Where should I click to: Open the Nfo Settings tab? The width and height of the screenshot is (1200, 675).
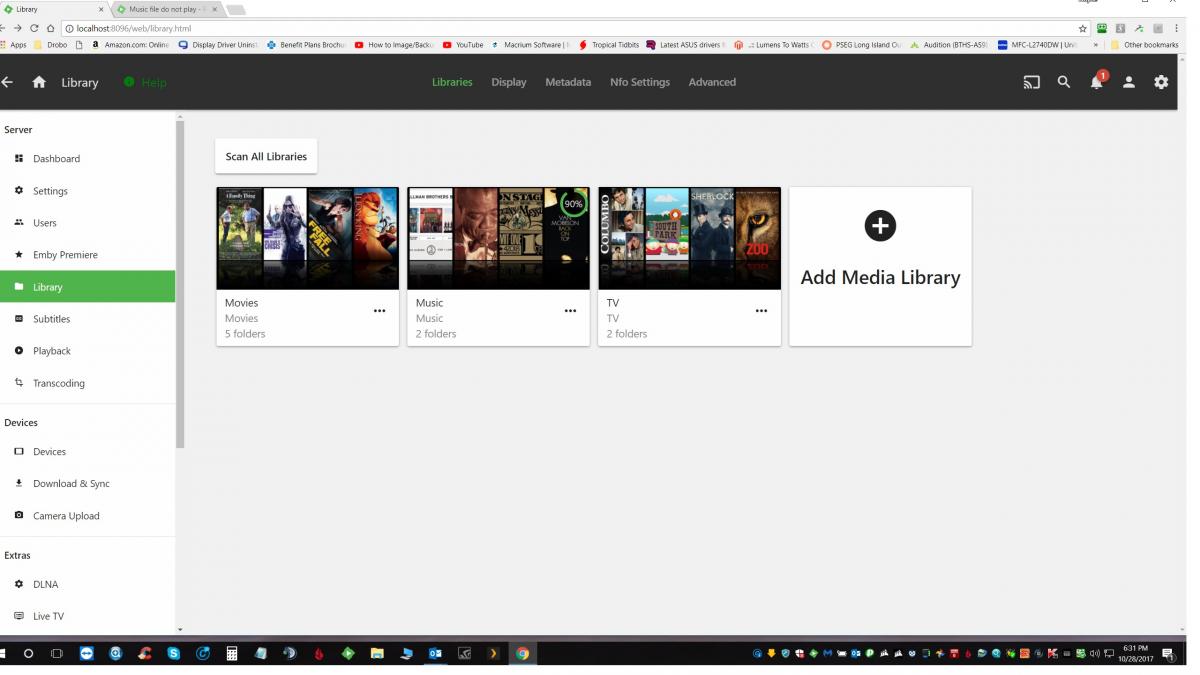(640, 83)
